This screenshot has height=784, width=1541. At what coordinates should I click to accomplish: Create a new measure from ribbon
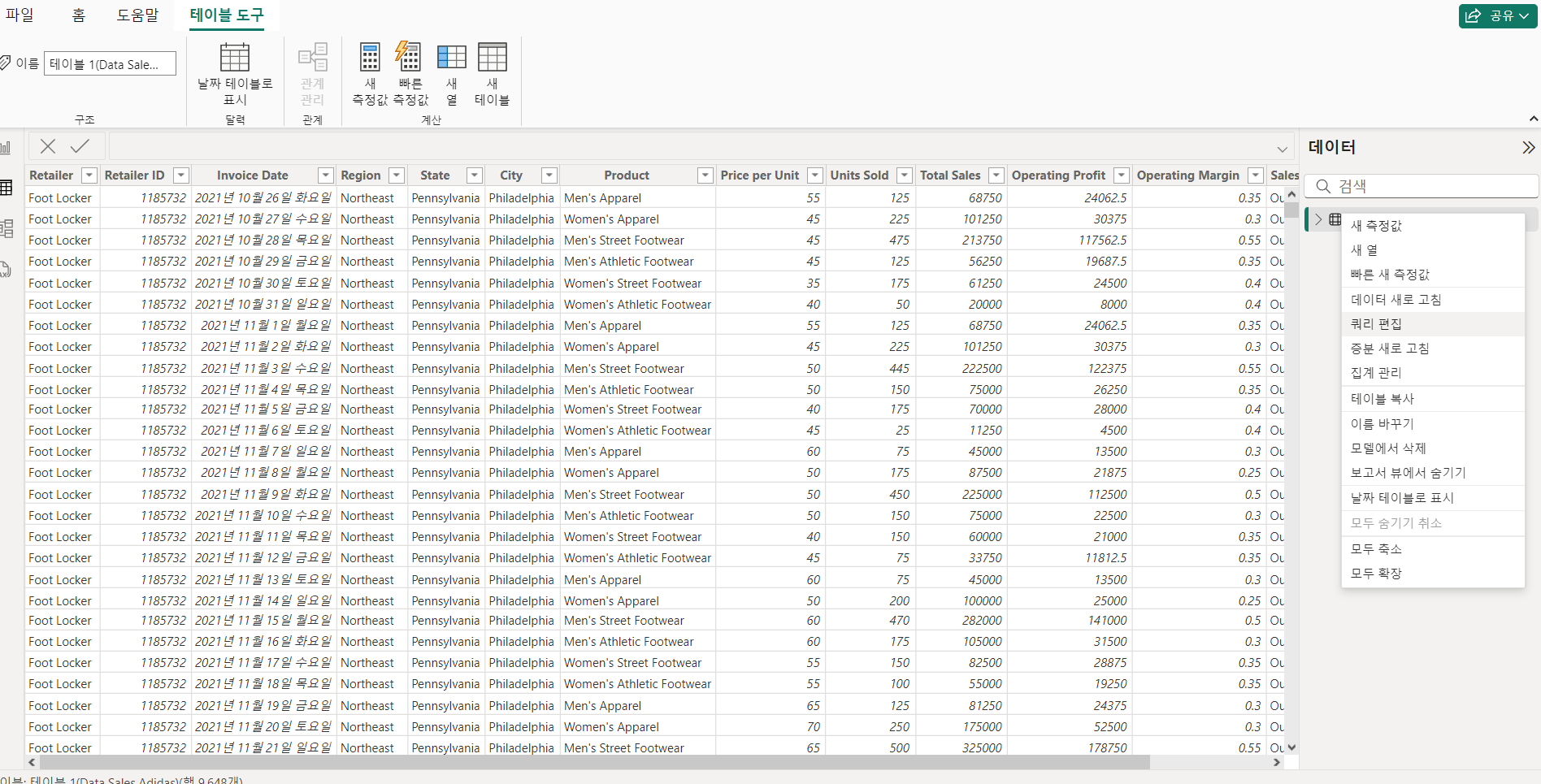[370, 73]
